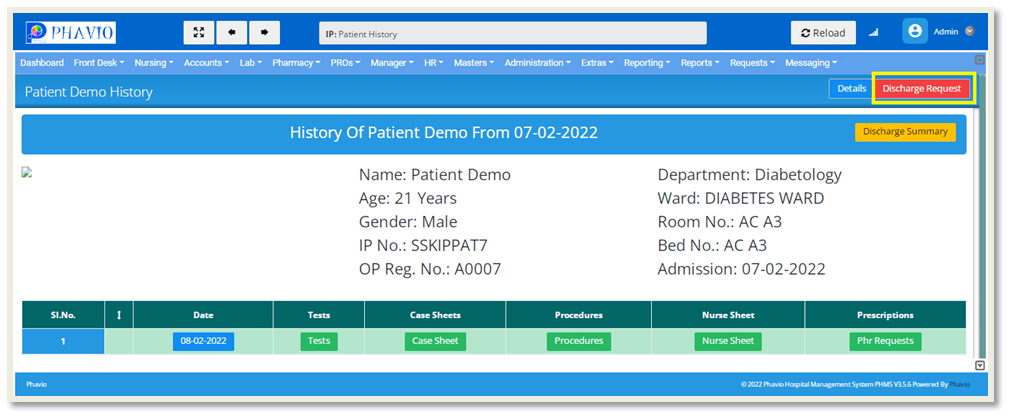The image size is (1009, 417).
Task: Open the green Case Sheet button
Action: point(435,341)
